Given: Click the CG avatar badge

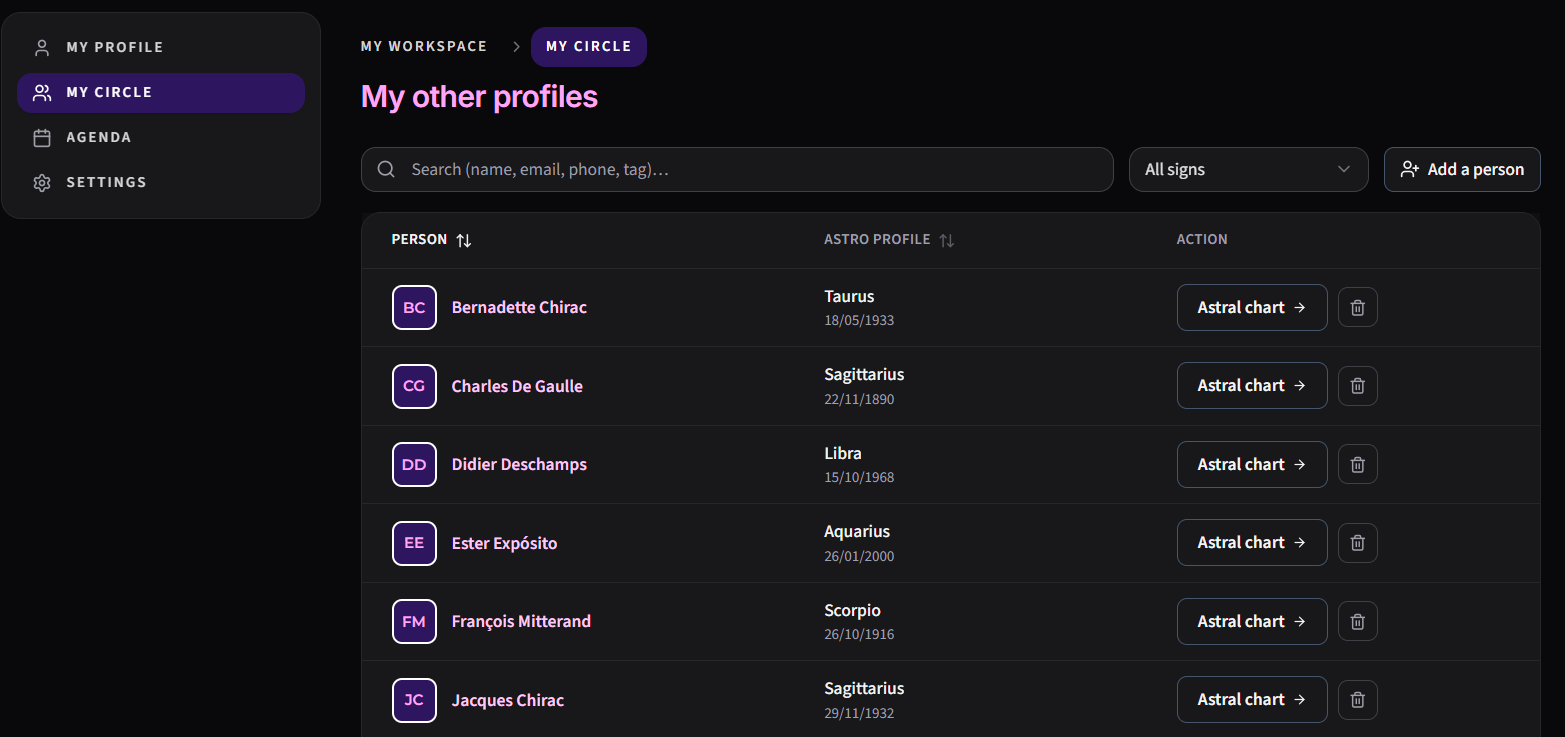Looking at the screenshot, I should (x=414, y=386).
